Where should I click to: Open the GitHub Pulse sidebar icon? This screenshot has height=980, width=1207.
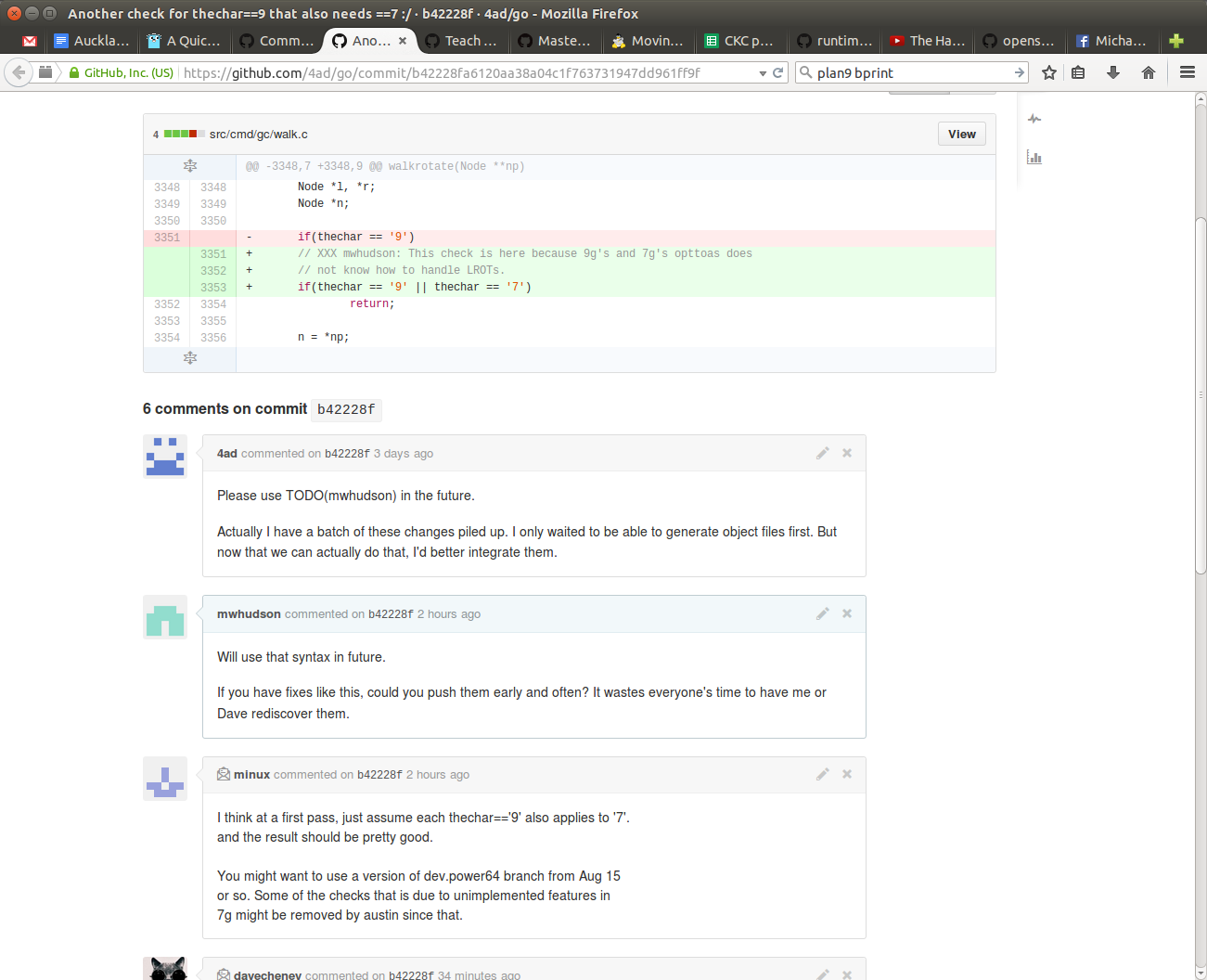tap(1034, 119)
